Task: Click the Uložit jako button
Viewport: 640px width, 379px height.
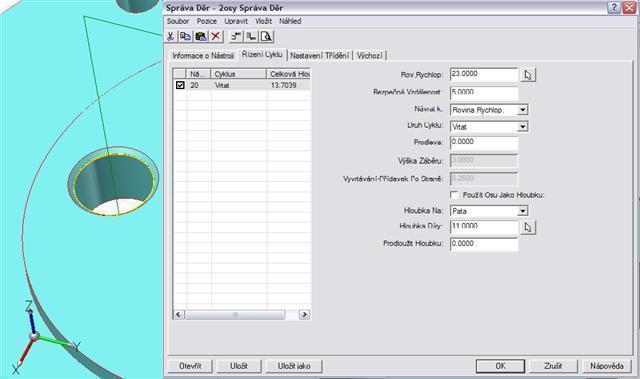Action: click(294, 366)
